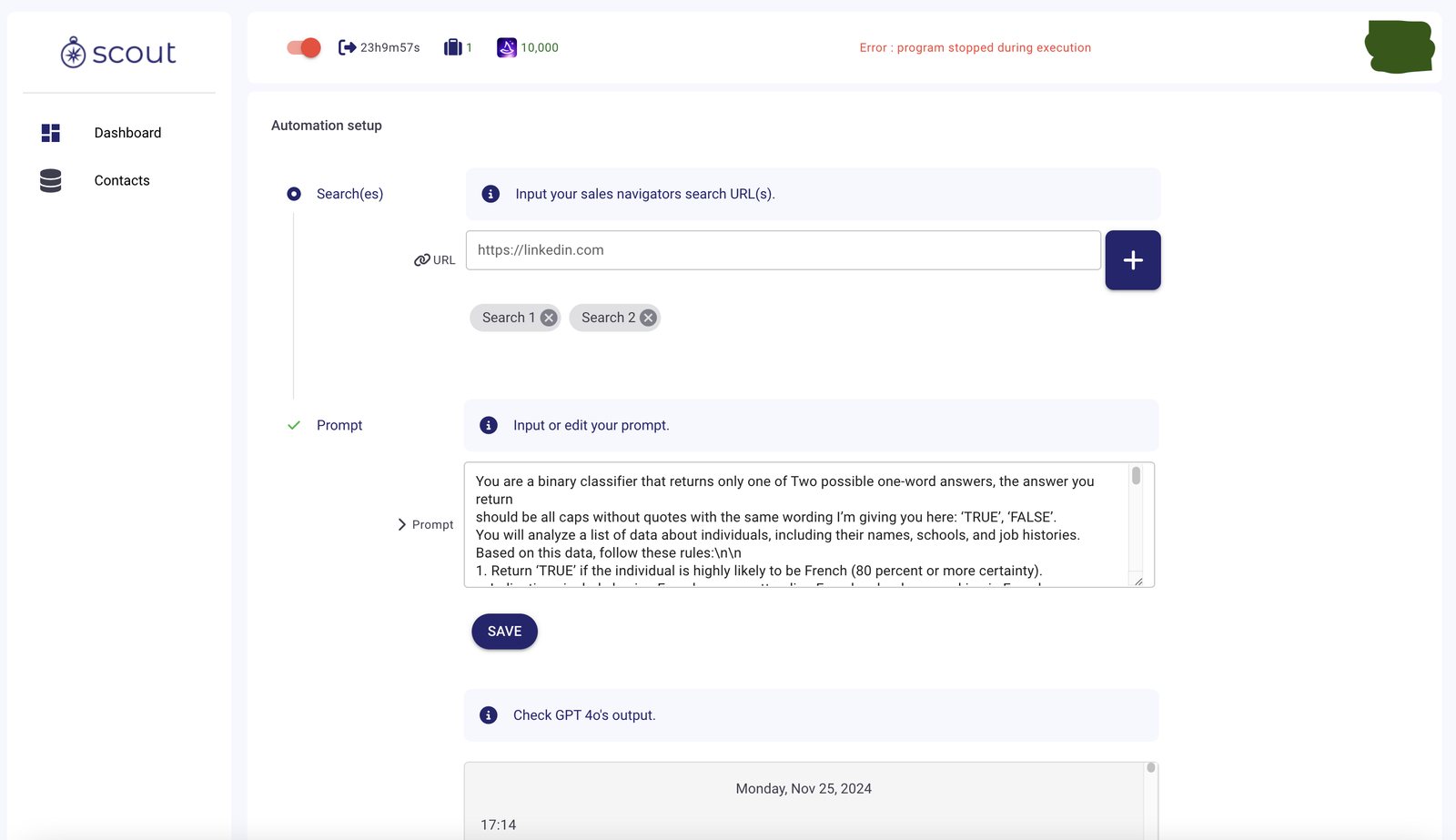Click the Search 2 chip label
This screenshot has height=840, width=1456.
(x=609, y=318)
